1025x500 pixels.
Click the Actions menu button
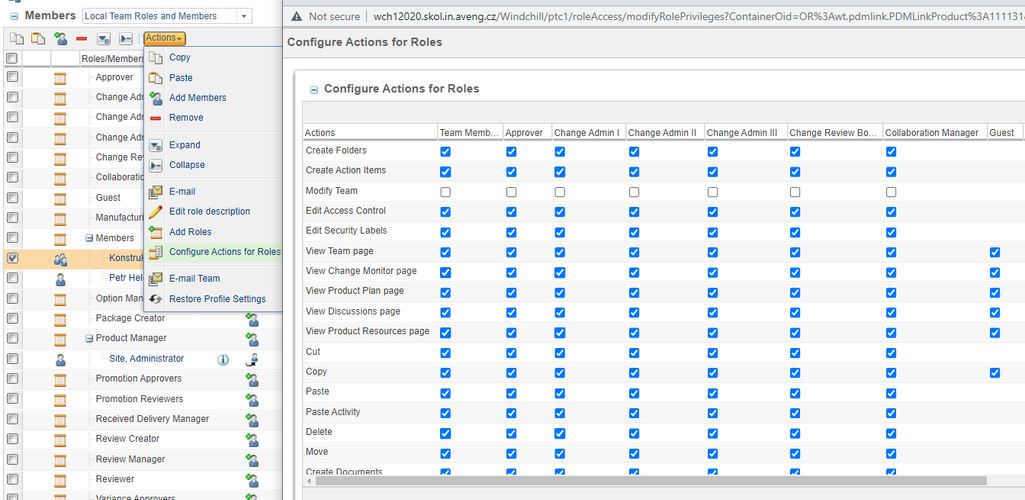[164, 38]
